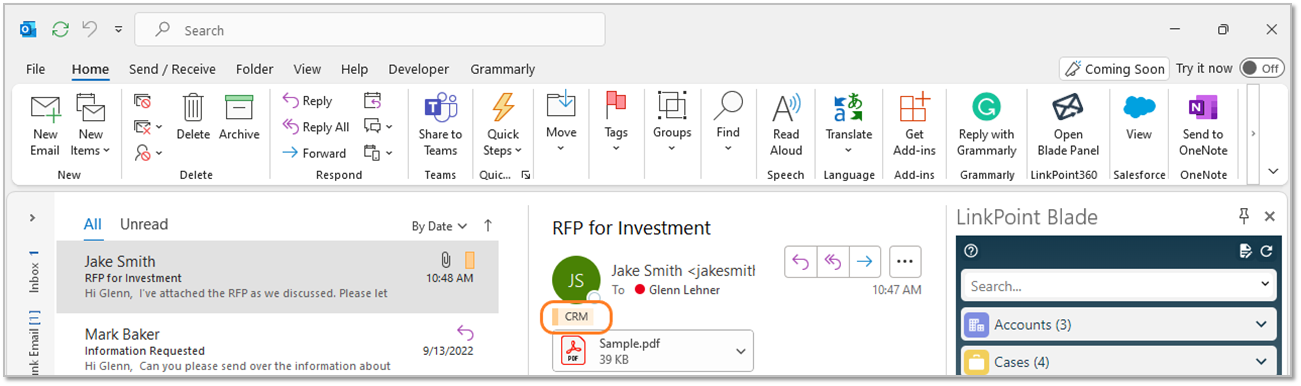1301x386 pixels.
Task: Show only Unread messages
Action: point(144,224)
